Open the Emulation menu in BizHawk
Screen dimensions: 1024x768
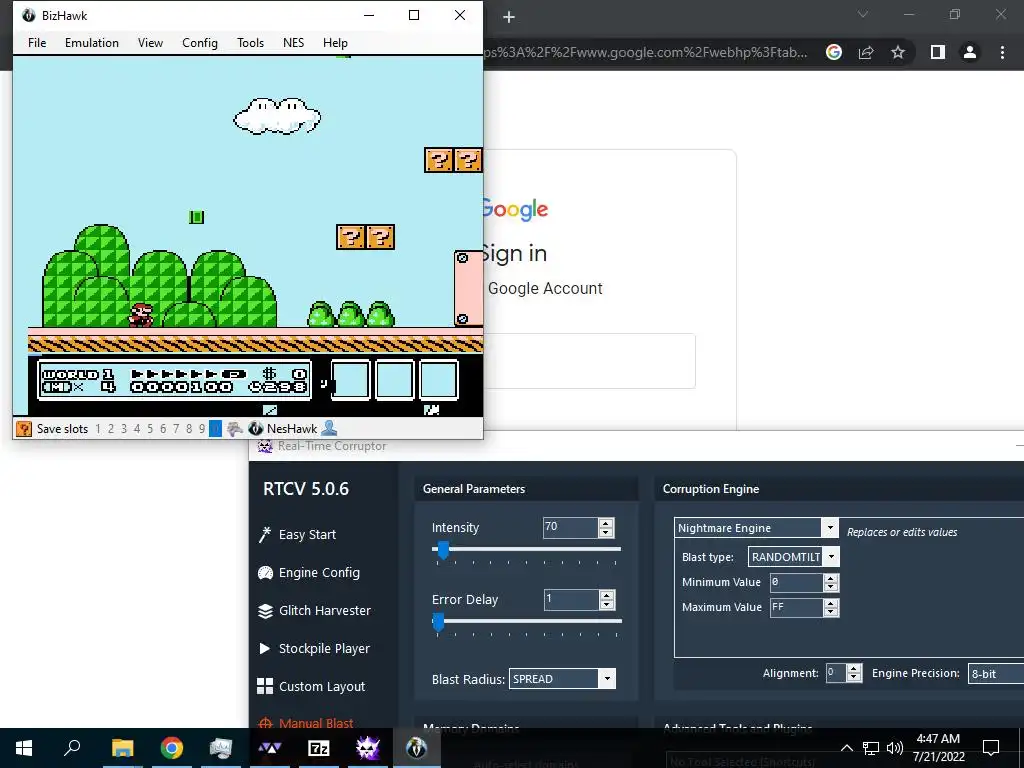point(91,42)
